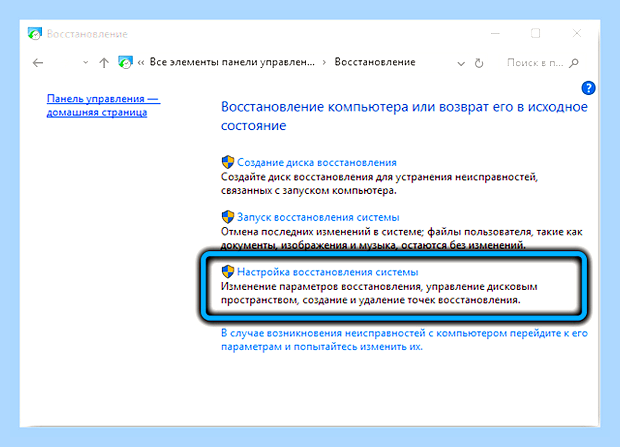Viewport: 620px width, 447px height.
Task: Click heading 'Восстановление компьютера или возврат'
Action: (404, 116)
